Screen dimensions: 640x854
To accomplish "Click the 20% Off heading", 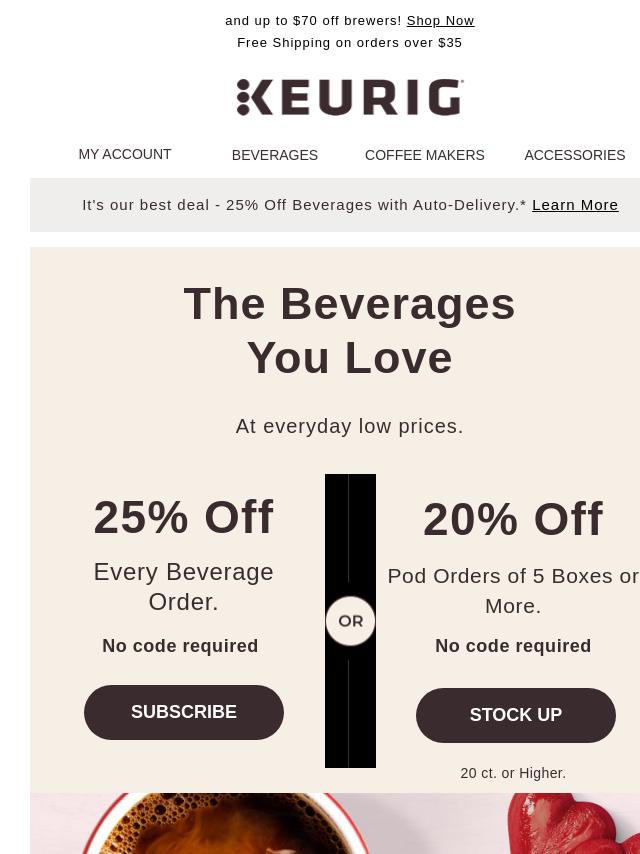I will pos(513,518).
